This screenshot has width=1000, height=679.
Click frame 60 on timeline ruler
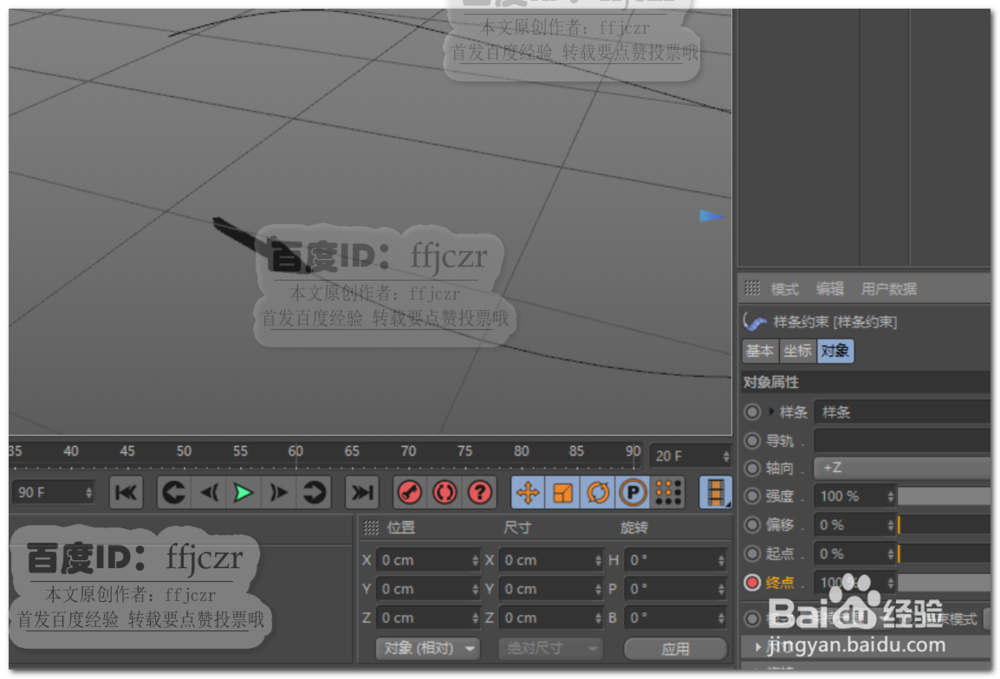(295, 451)
